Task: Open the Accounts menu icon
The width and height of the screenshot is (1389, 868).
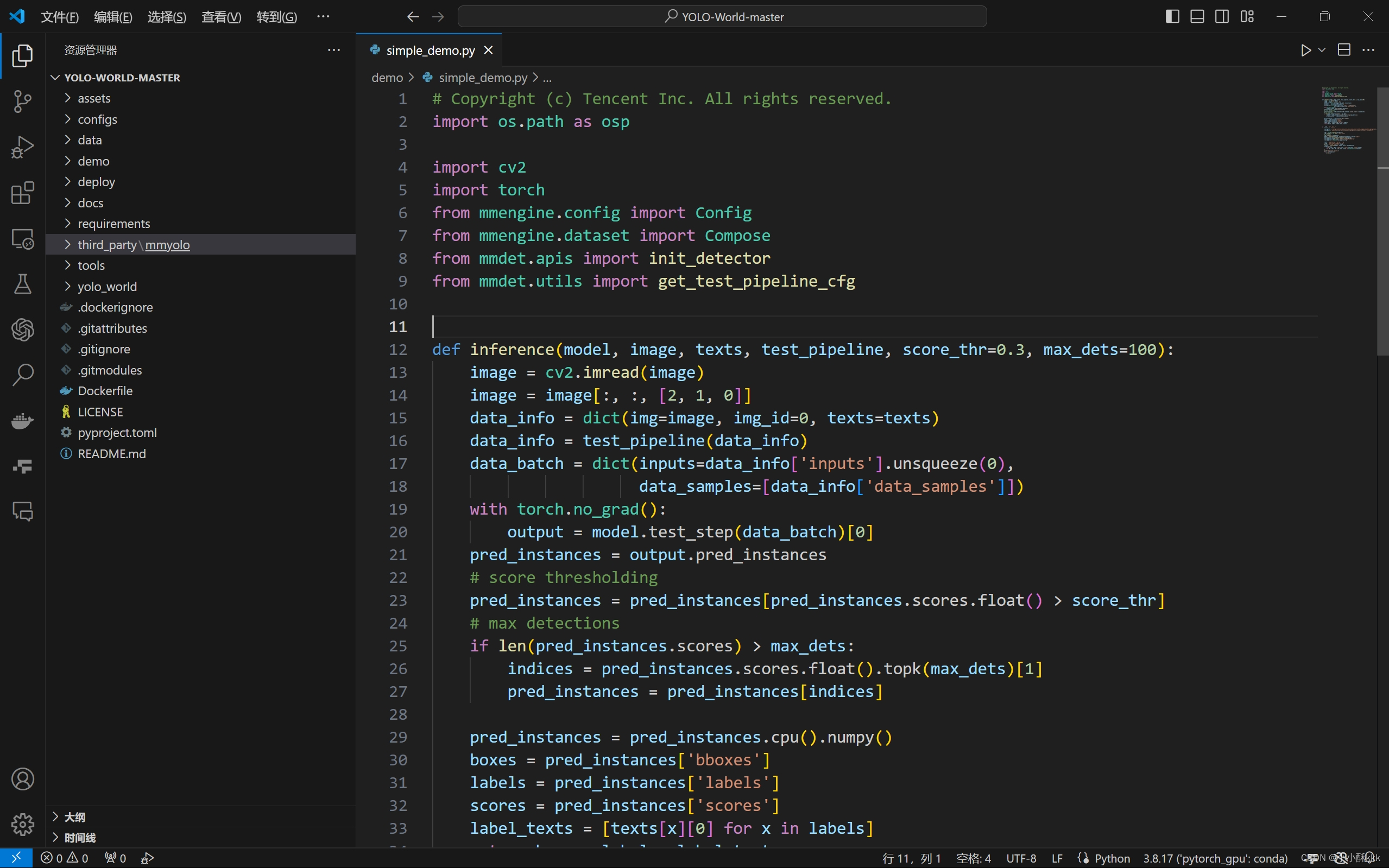Action: [22, 779]
